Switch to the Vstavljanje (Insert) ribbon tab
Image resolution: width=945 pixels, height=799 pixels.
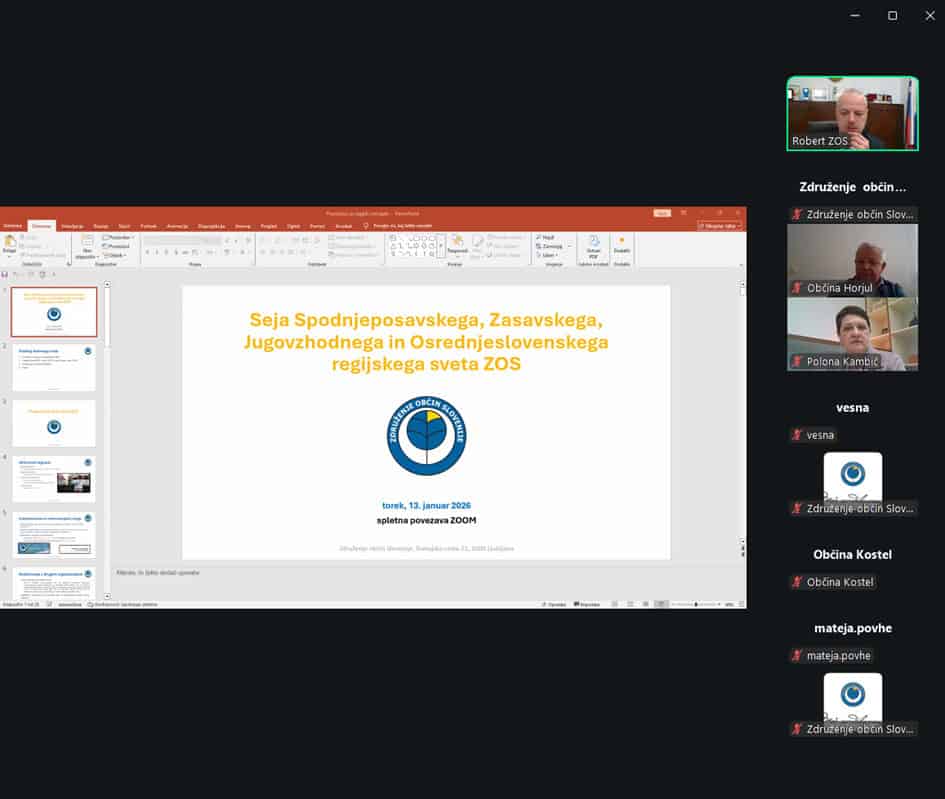pyautogui.click(x=72, y=226)
